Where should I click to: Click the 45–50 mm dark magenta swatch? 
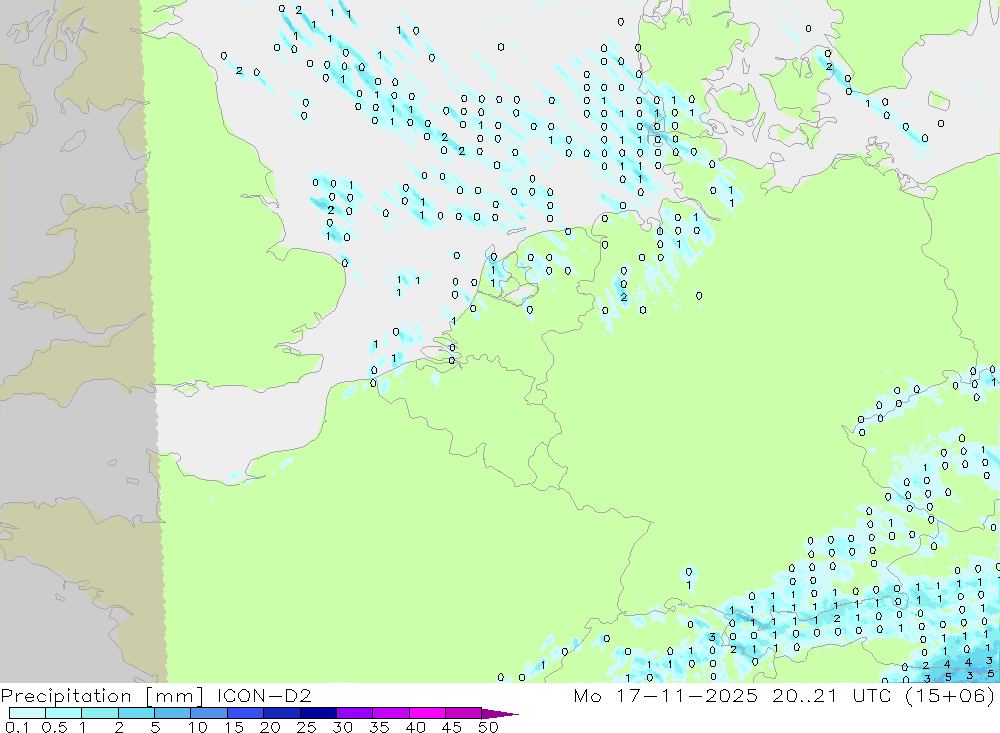(x=463, y=713)
